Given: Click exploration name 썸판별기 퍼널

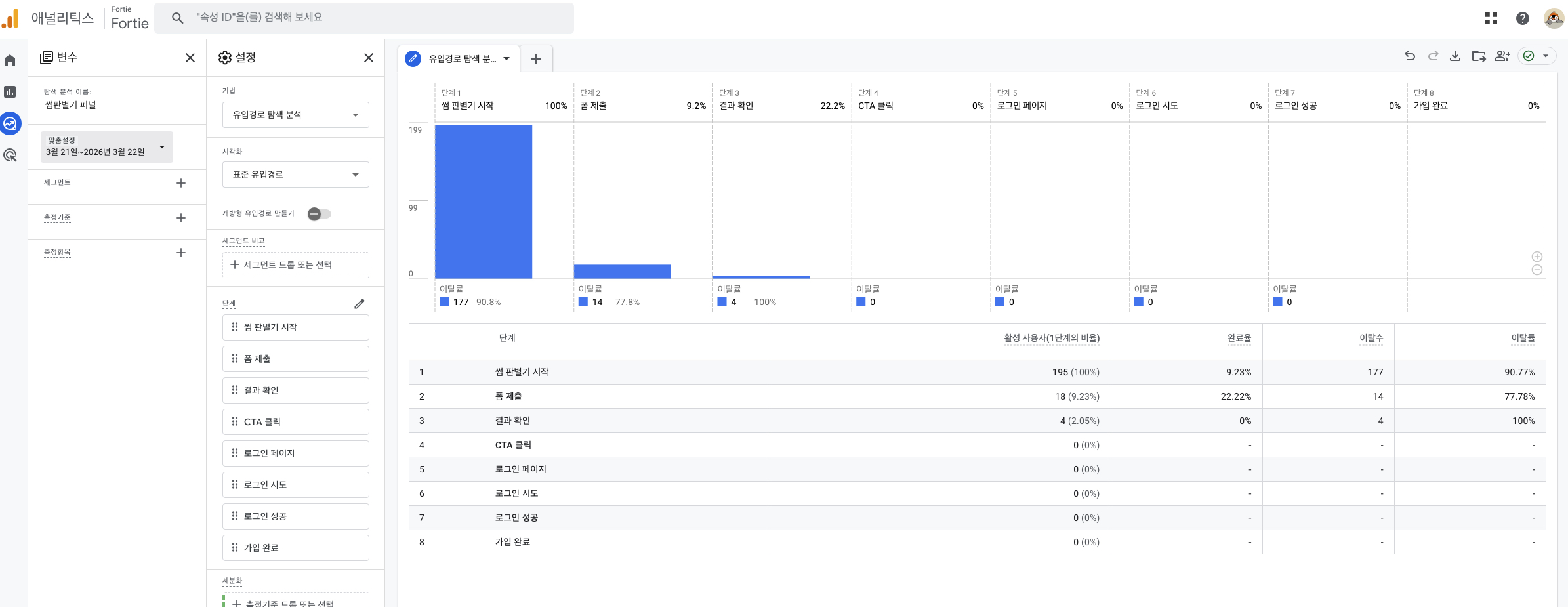Looking at the screenshot, I should coord(70,105).
